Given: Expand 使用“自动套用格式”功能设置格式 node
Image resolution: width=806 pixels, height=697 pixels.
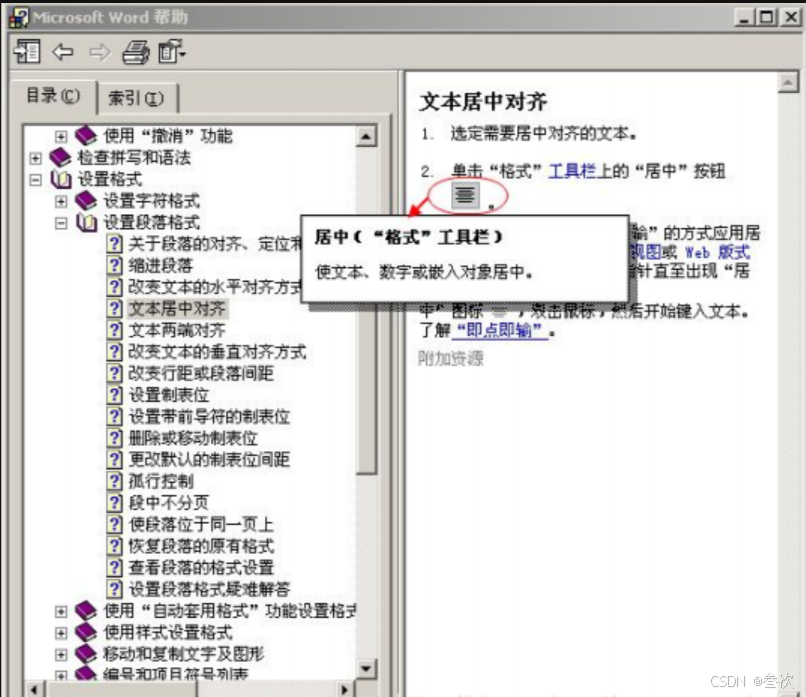Looking at the screenshot, I should click(x=61, y=611).
